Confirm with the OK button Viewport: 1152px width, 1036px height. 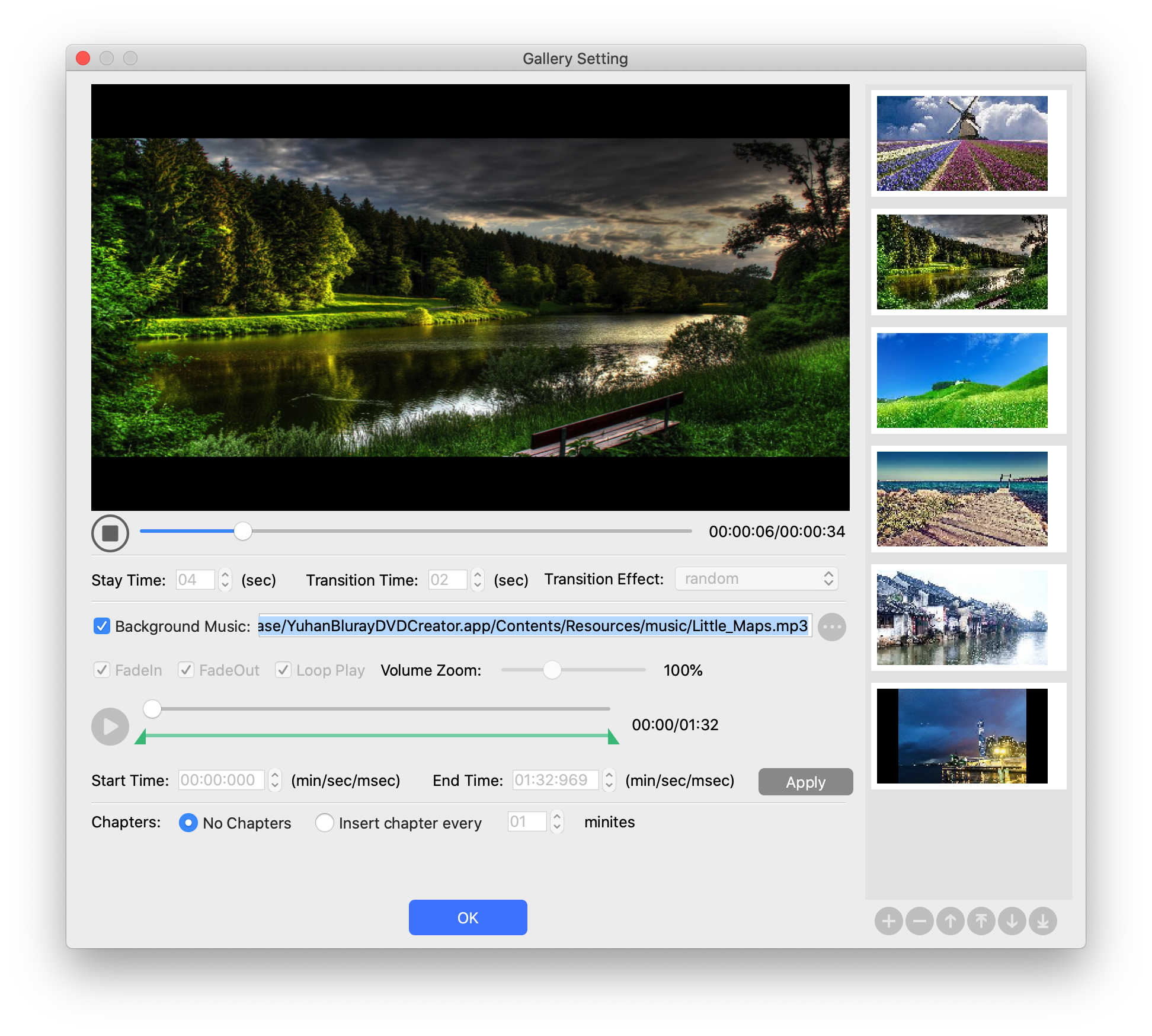468,917
